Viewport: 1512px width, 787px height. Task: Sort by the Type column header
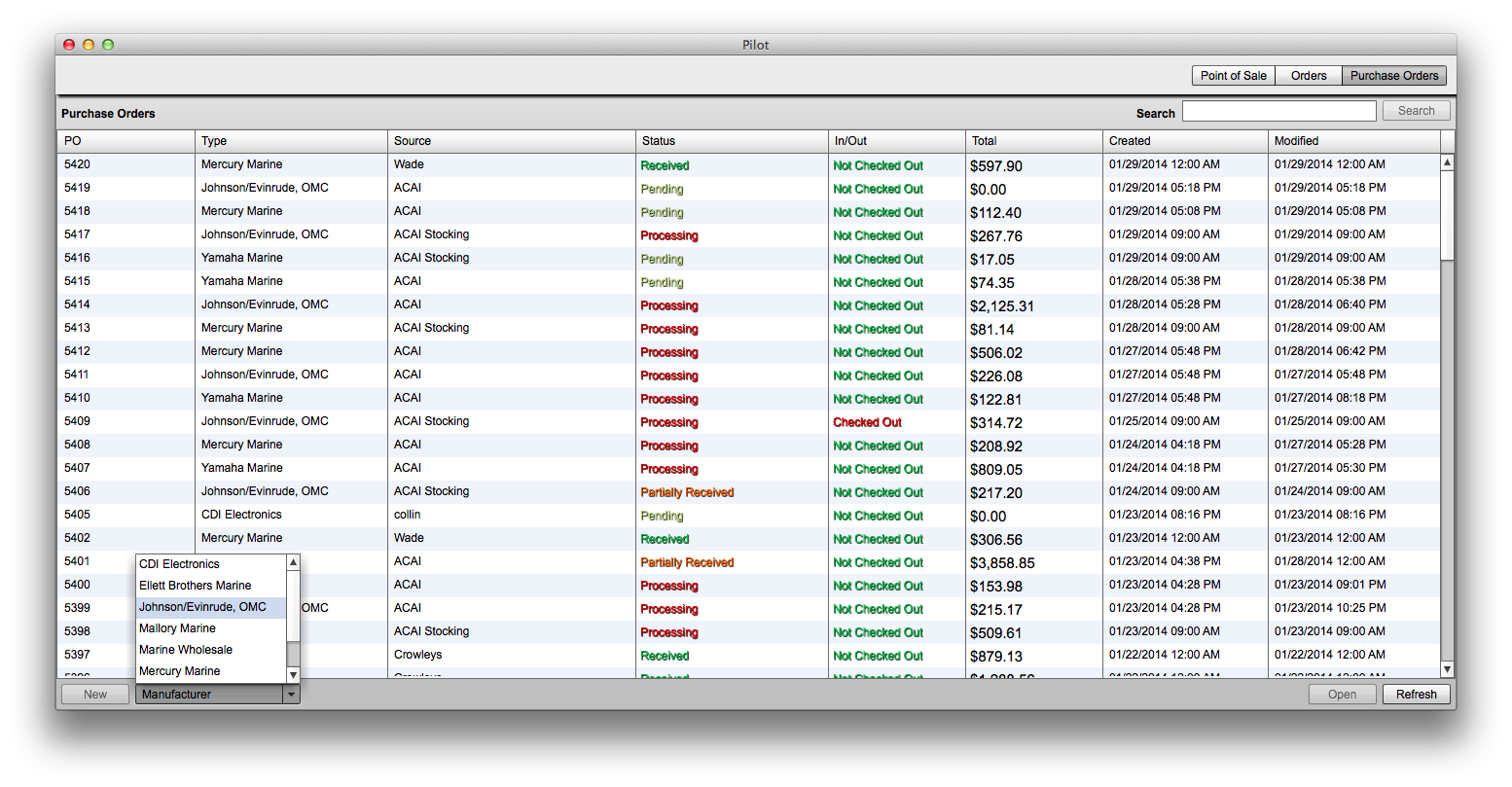(291, 141)
